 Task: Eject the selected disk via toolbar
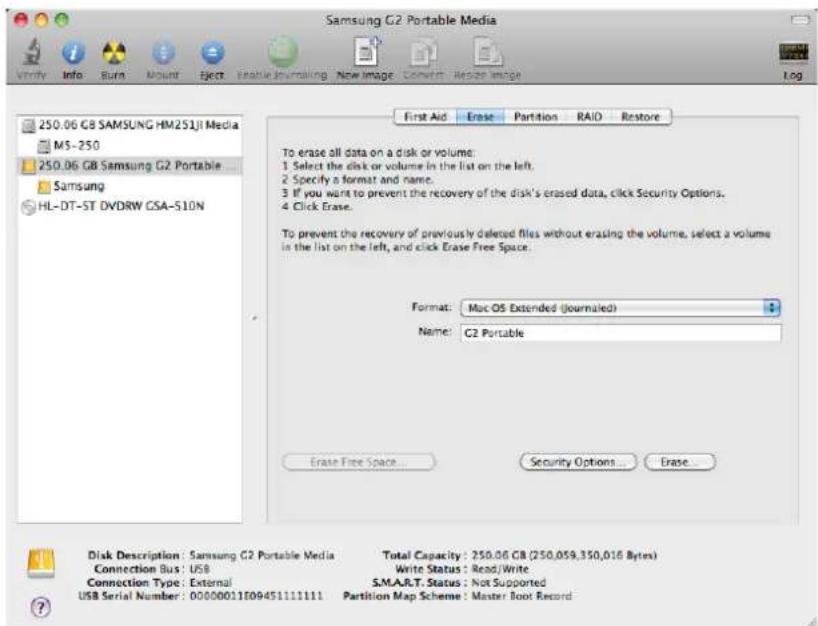coord(212,53)
